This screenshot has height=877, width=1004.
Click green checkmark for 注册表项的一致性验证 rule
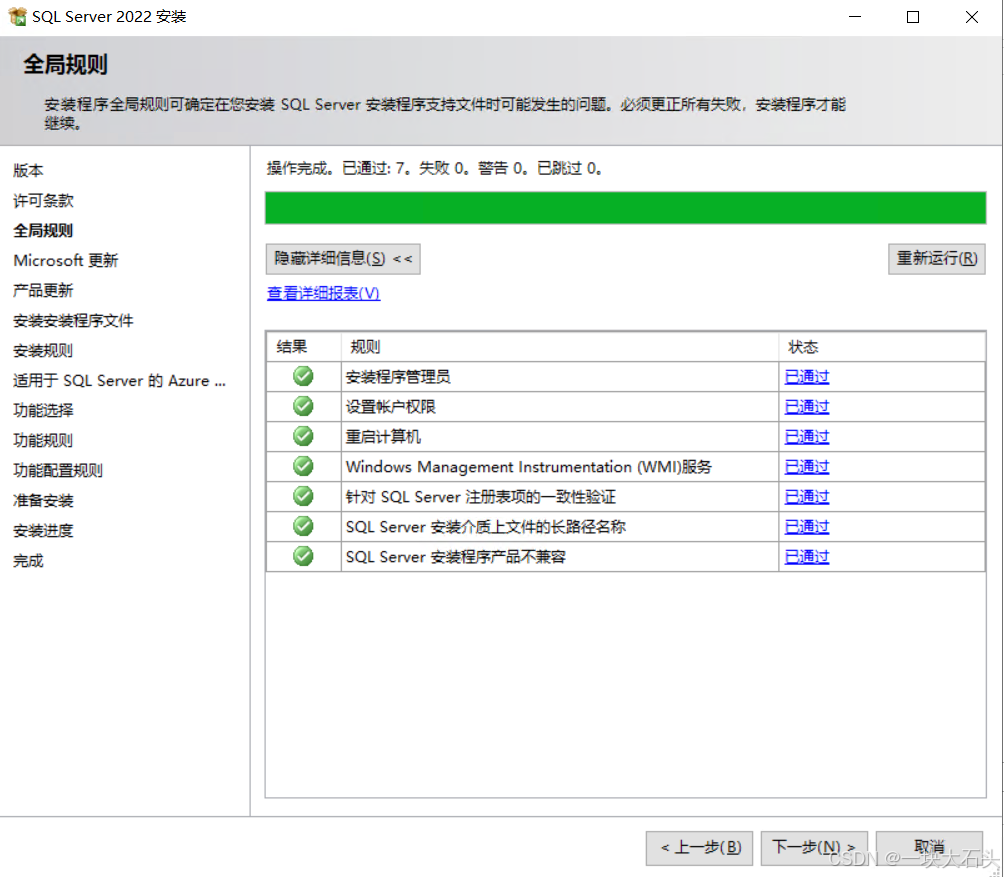click(303, 496)
